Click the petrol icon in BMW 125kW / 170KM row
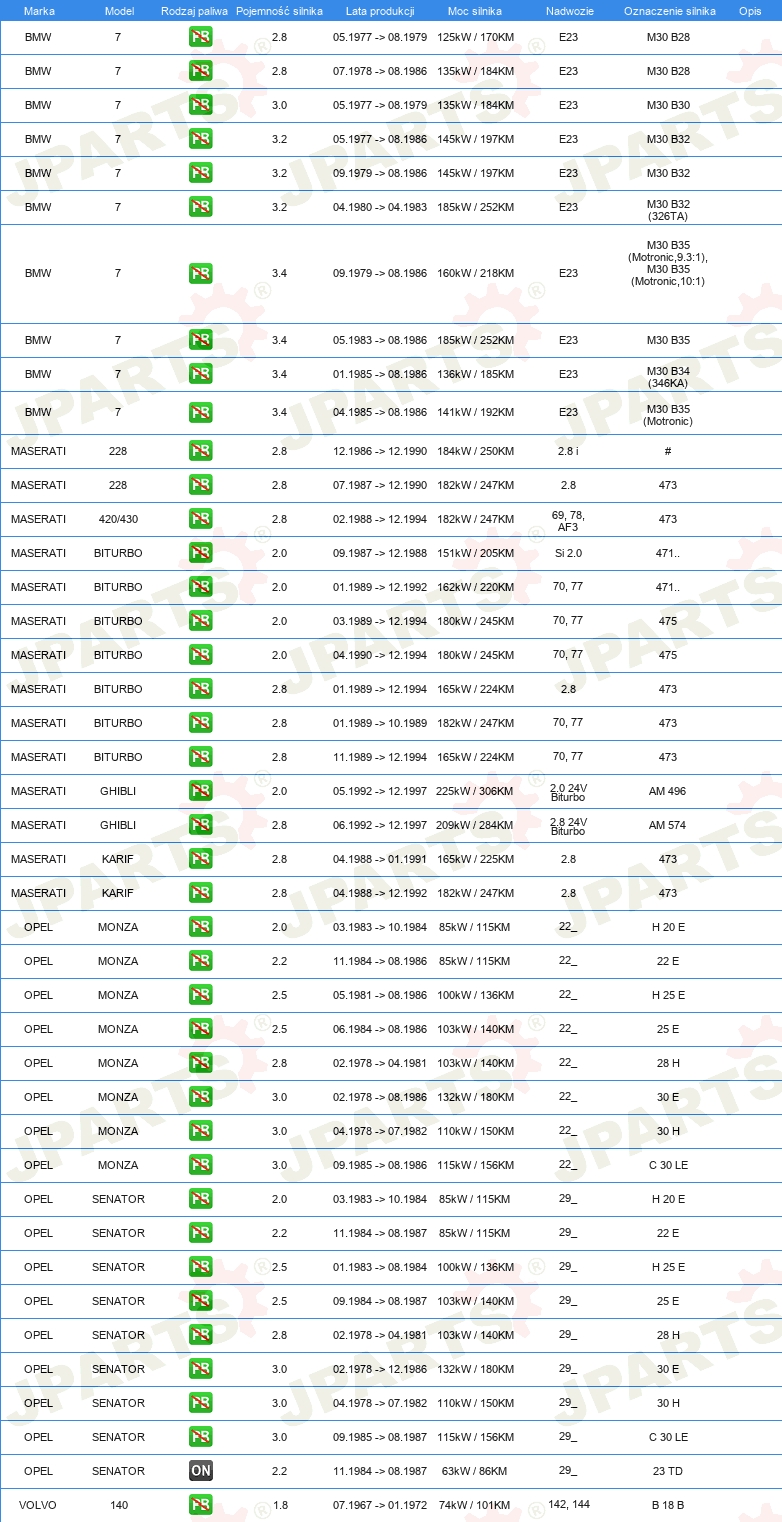Viewport: 782px width, 1522px height. pos(200,37)
